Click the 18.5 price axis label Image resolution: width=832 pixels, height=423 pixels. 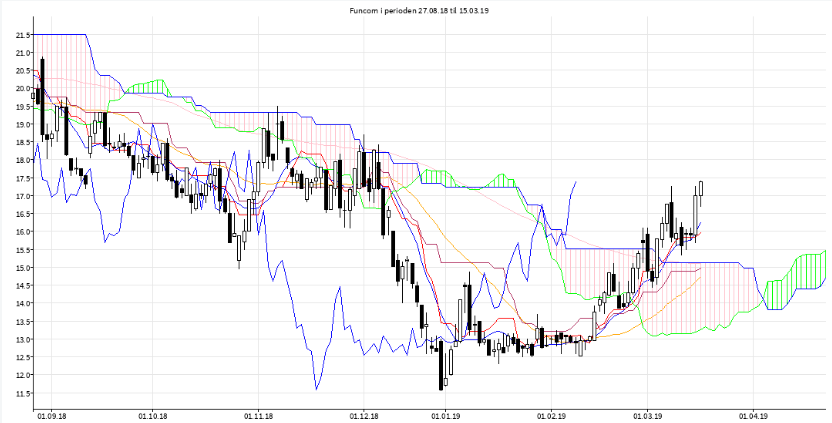tap(22, 142)
